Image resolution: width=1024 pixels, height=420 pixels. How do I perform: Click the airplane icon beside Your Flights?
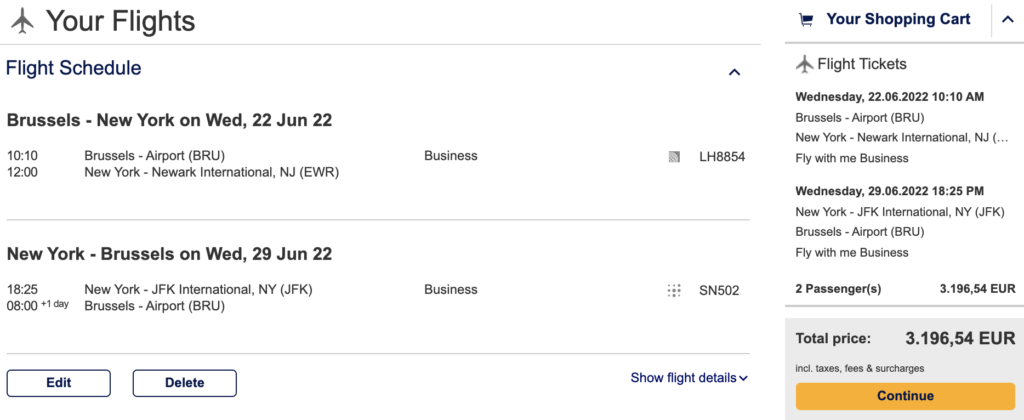pos(21,20)
